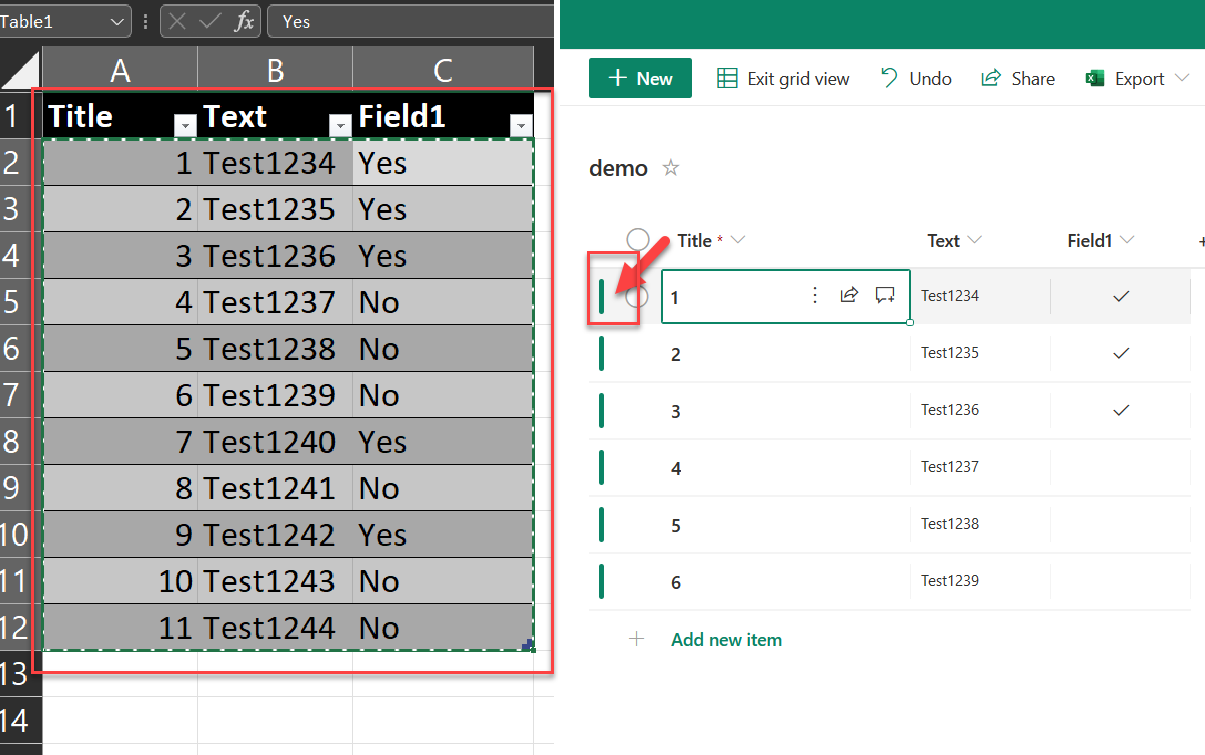Open comments icon for item 1
1205x755 pixels.
point(885,295)
